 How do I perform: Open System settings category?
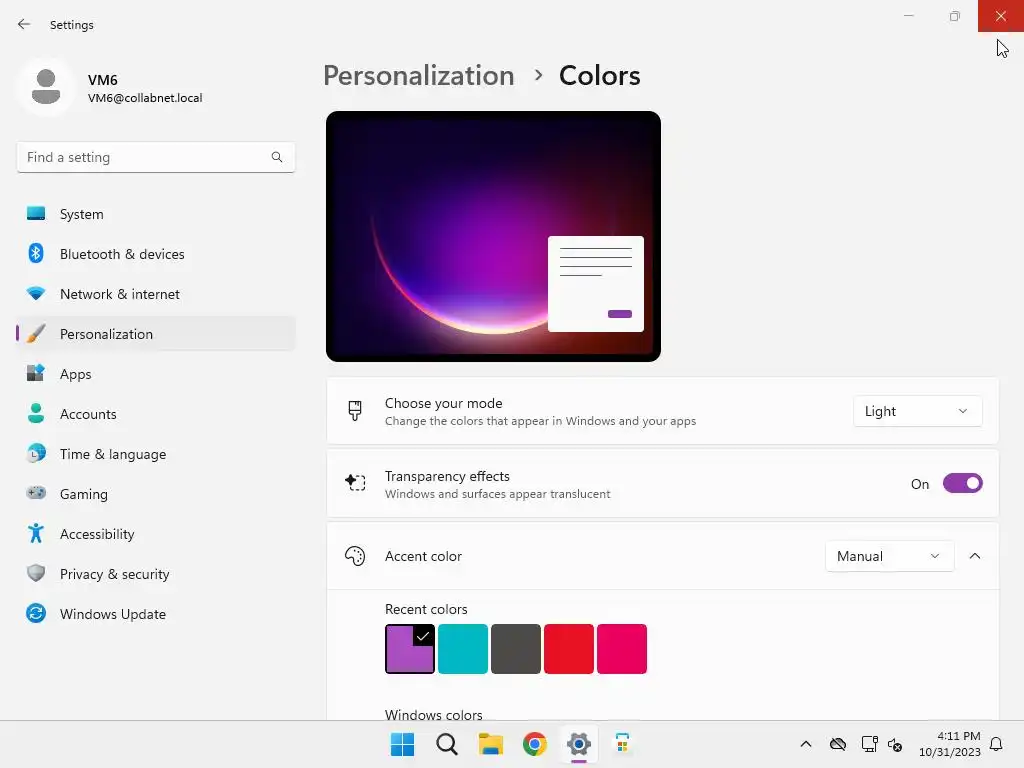coord(156,214)
